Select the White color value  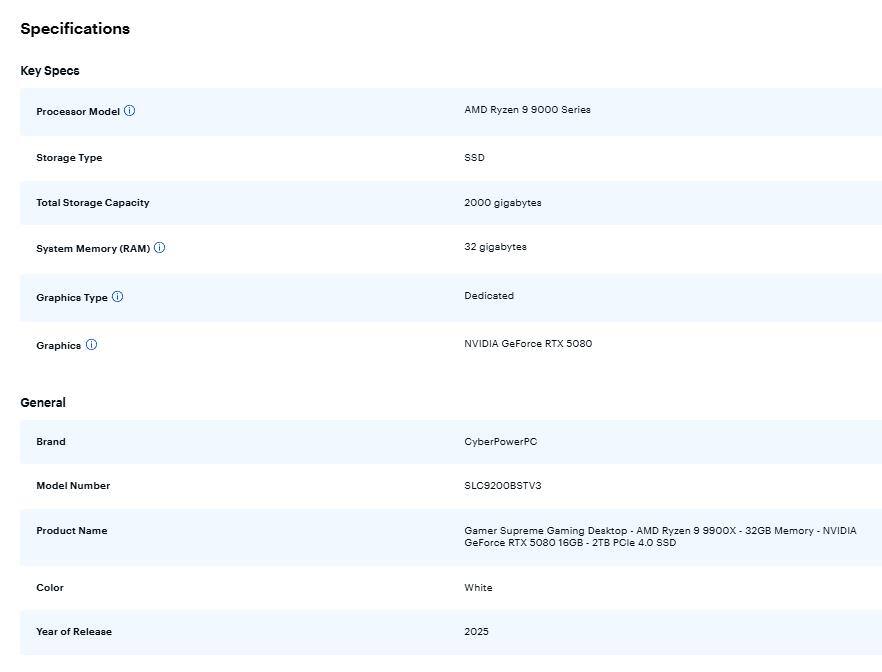(x=478, y=588)
